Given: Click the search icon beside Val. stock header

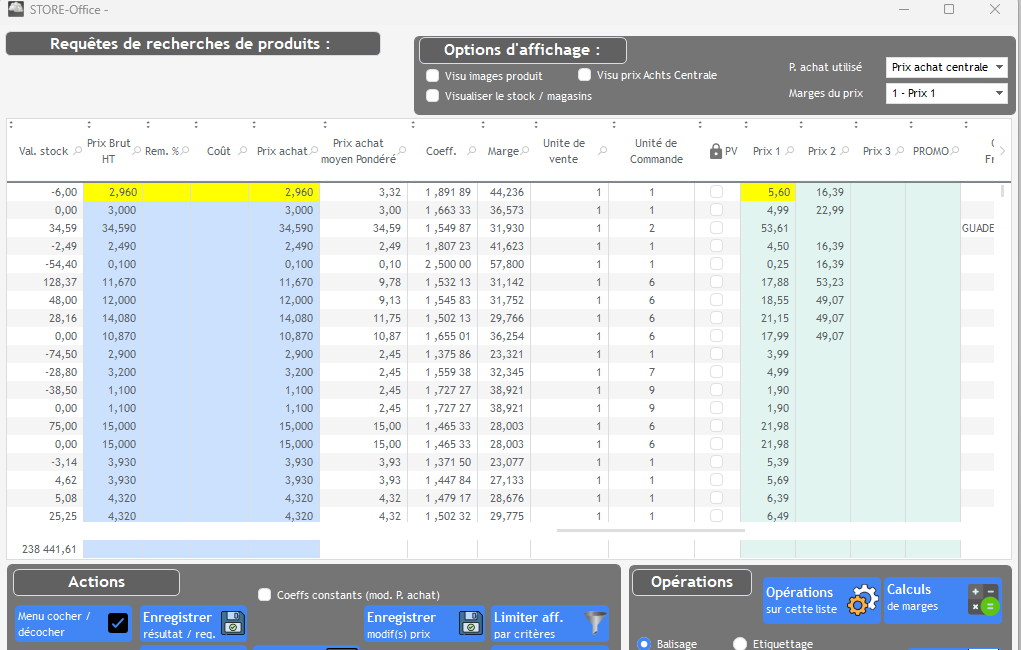Looking at the screenshot, I should pos(76,152).
